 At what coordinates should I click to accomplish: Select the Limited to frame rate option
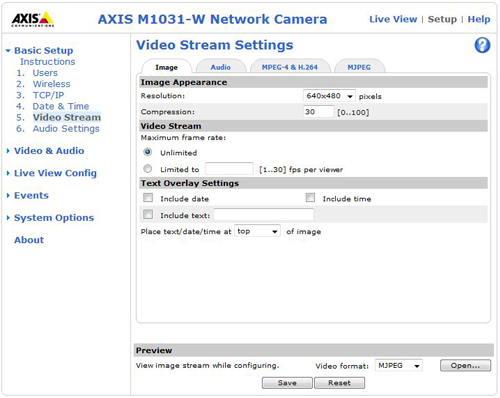point(148,169)
